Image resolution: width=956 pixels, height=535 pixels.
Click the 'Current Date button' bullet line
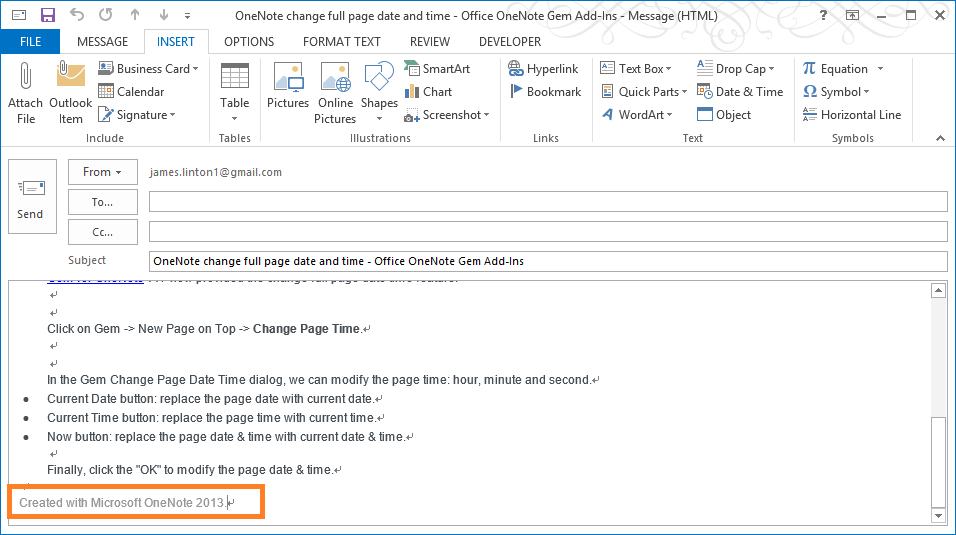[210, 399]
